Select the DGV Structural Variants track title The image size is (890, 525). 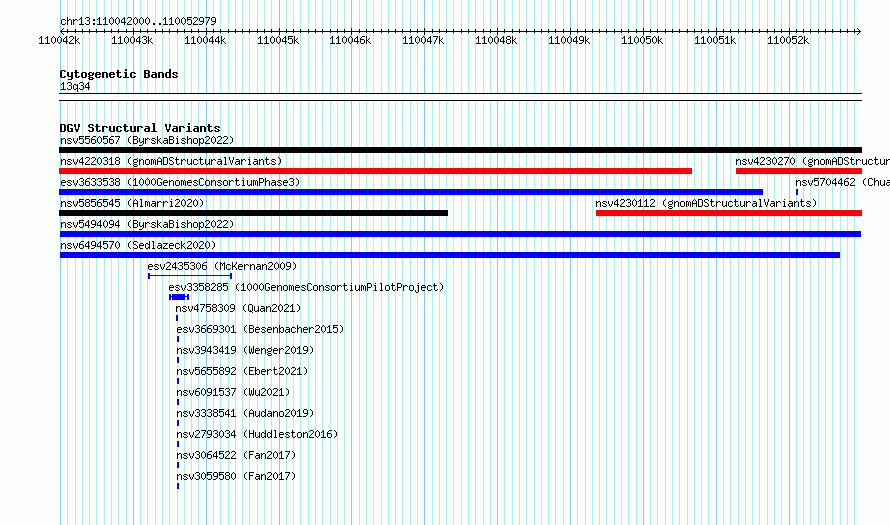140,128
